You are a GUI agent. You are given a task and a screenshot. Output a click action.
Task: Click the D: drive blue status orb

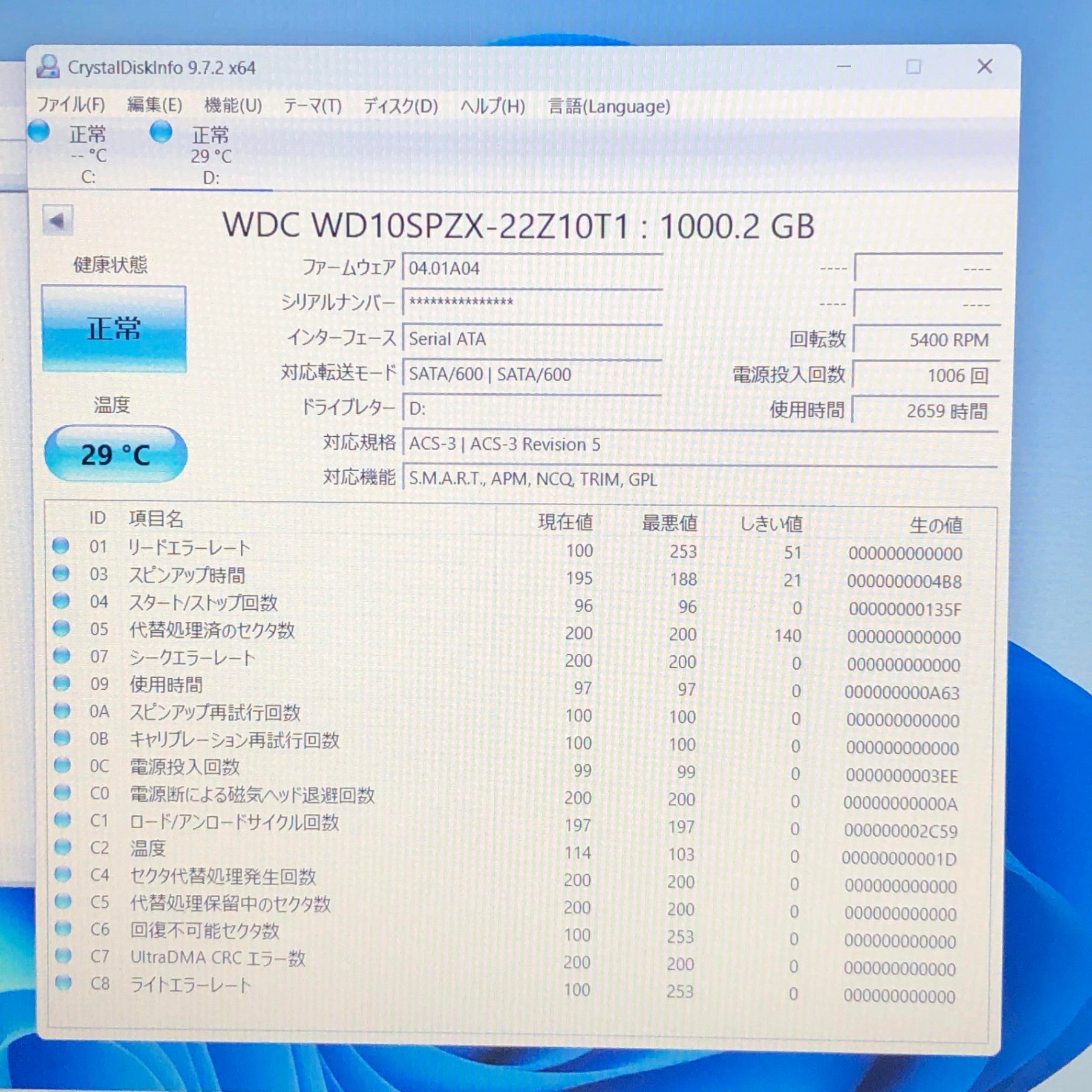(161, 132)
